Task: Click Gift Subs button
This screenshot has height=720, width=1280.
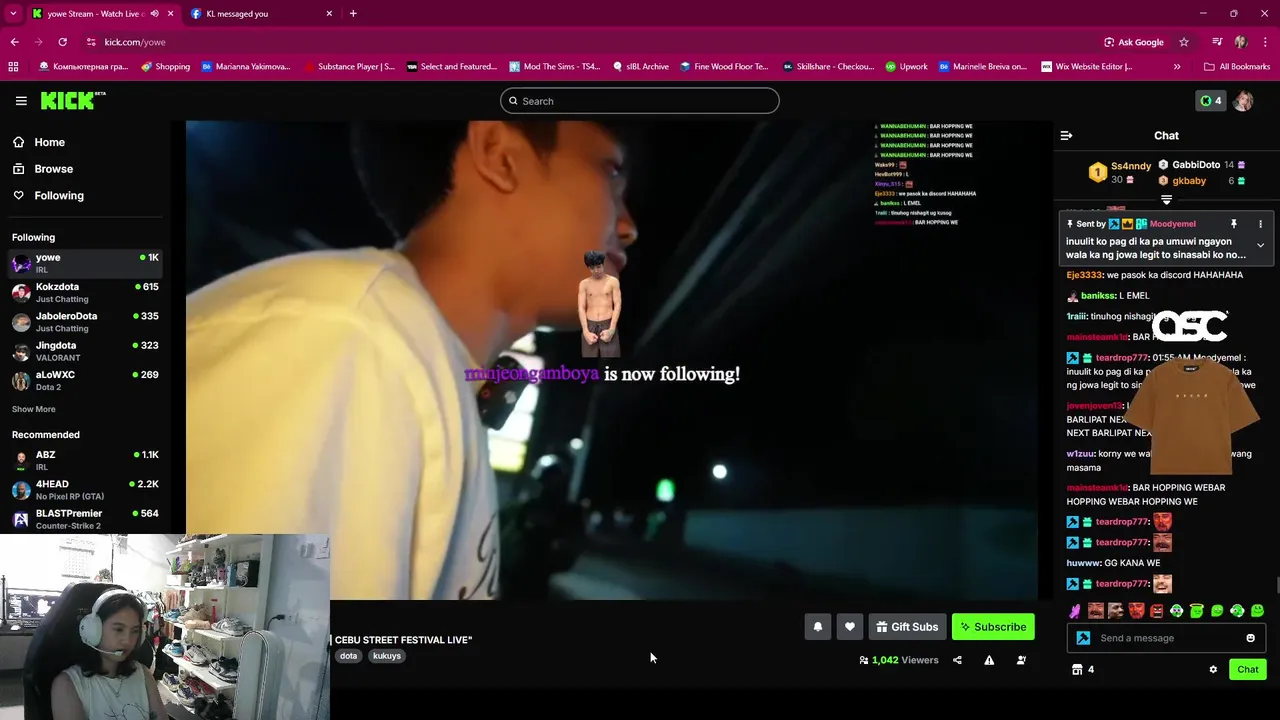Action: (x=907, y=627)
